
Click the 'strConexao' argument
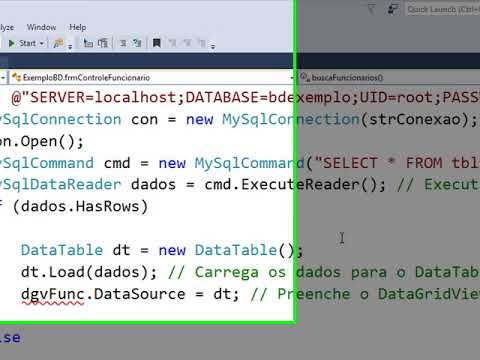click(x=415, y=119)
